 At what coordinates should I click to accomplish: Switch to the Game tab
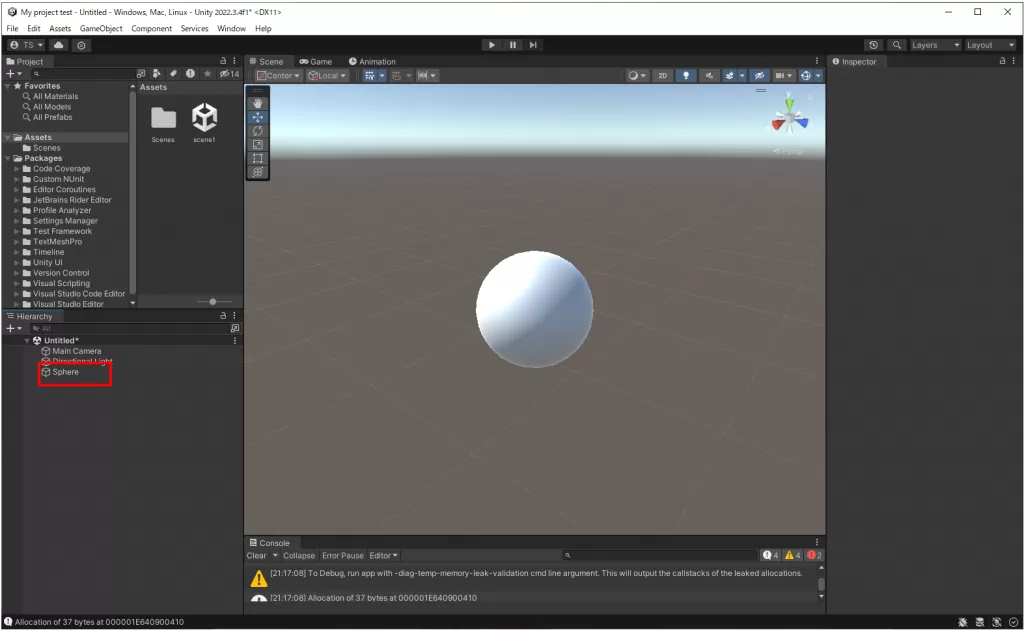pyautogui.click(x=316, y=62)
